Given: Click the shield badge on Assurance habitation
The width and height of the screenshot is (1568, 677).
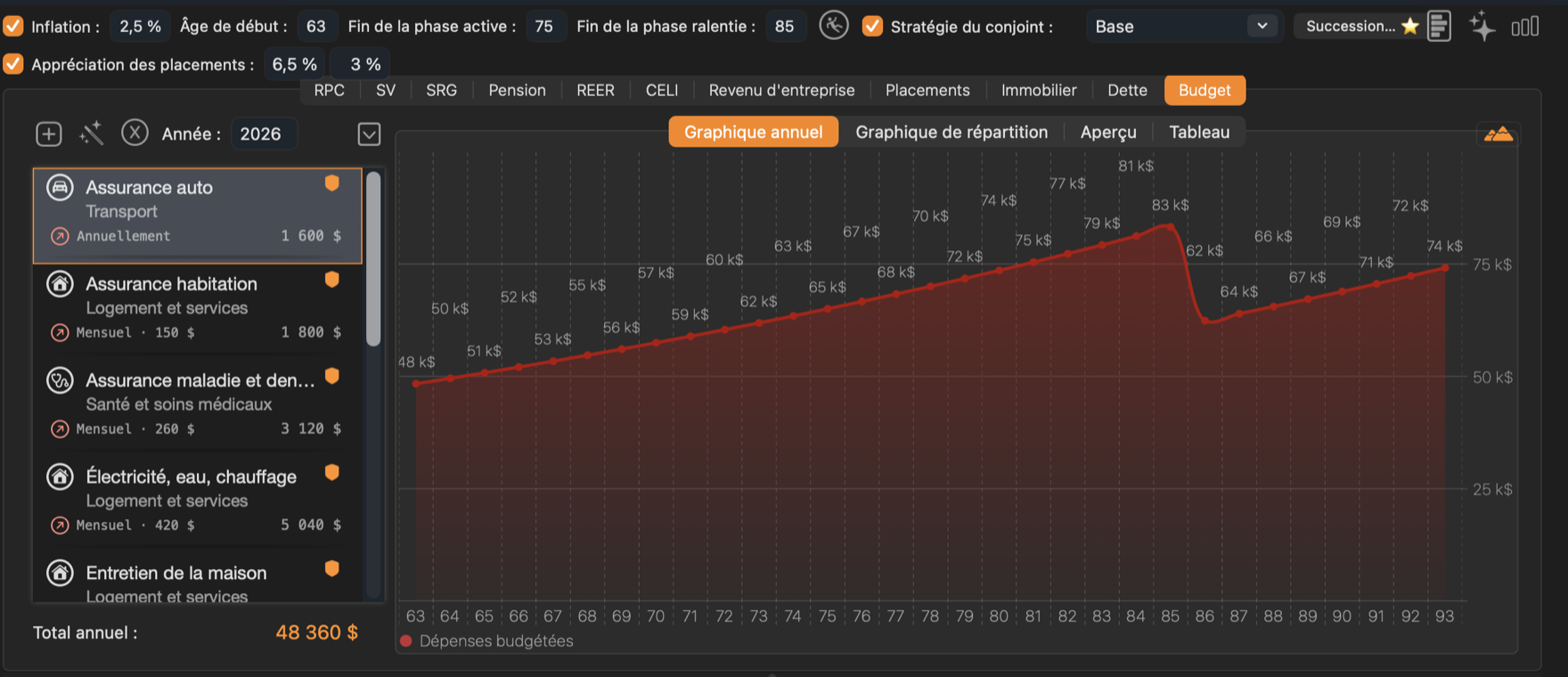Looking at the screenshot, I should pyautogui.click(x=332, y=280).
